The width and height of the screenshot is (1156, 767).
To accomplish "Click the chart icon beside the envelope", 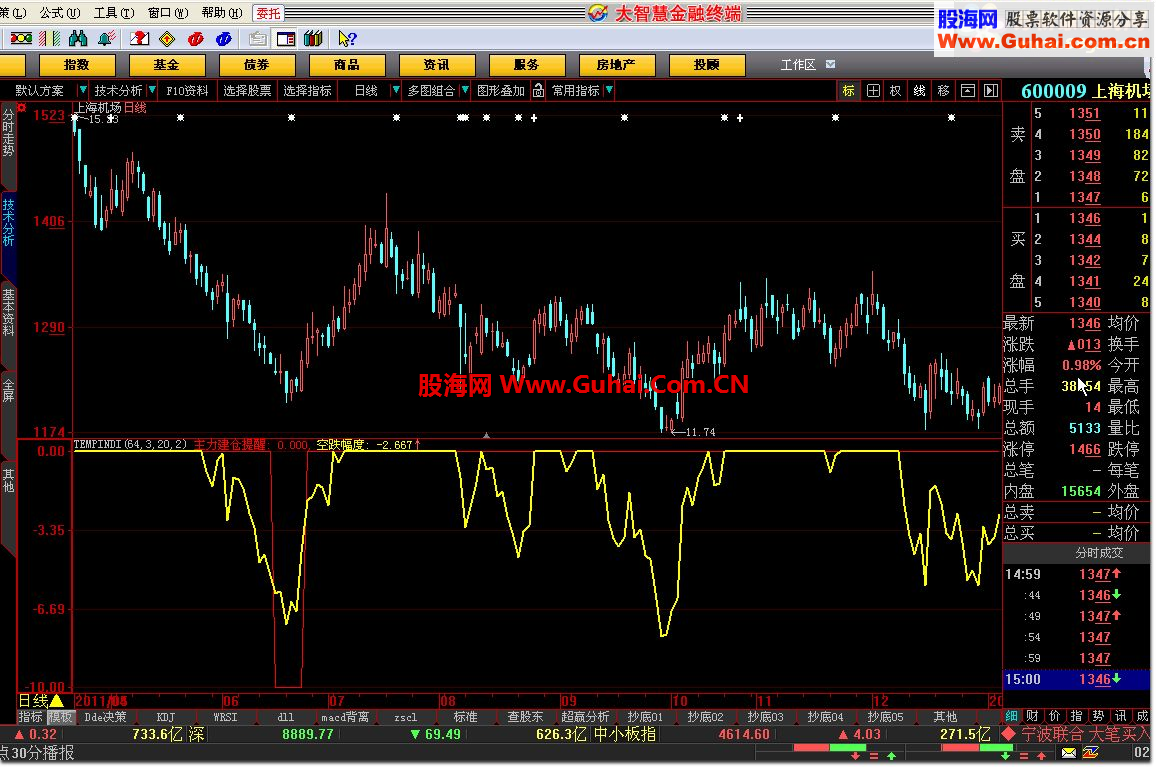I will 1090,752.
